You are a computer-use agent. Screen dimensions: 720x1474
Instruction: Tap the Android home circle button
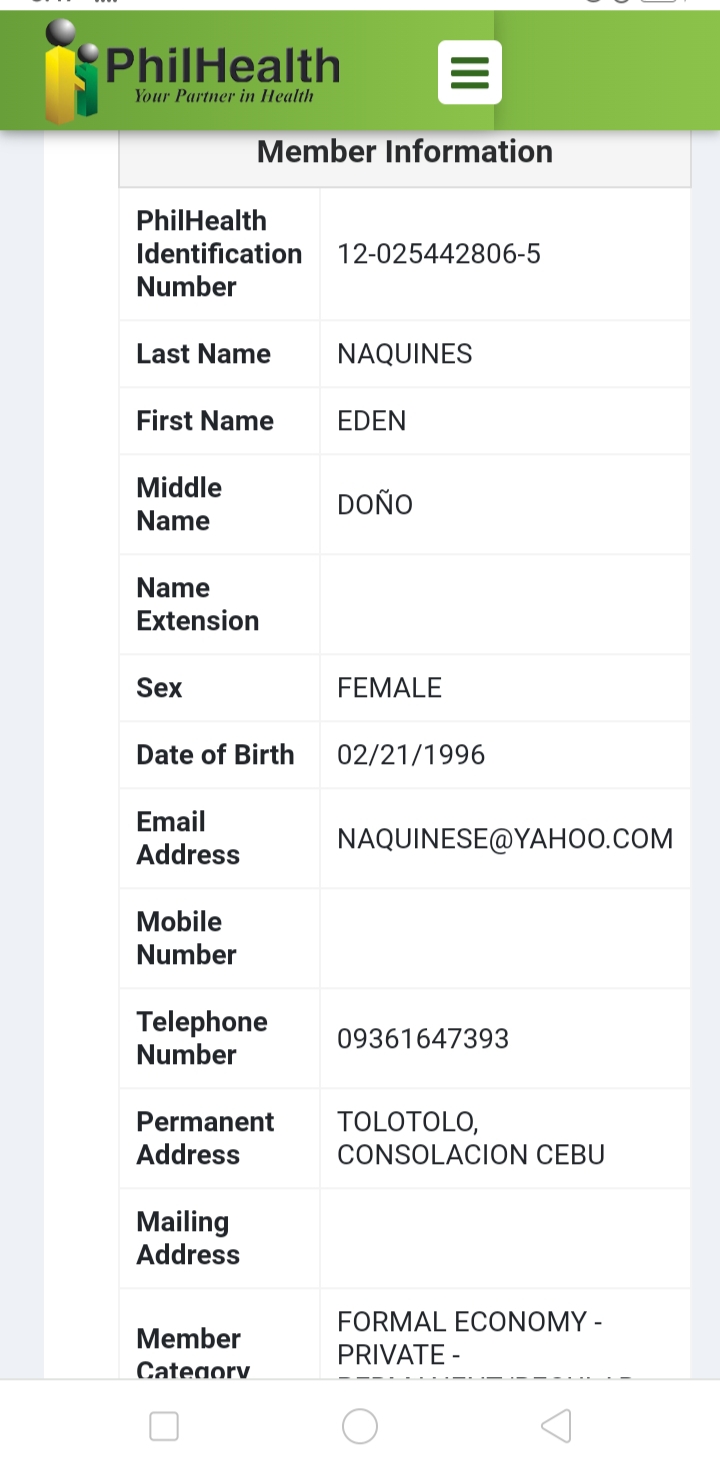tap(360, 1426)
